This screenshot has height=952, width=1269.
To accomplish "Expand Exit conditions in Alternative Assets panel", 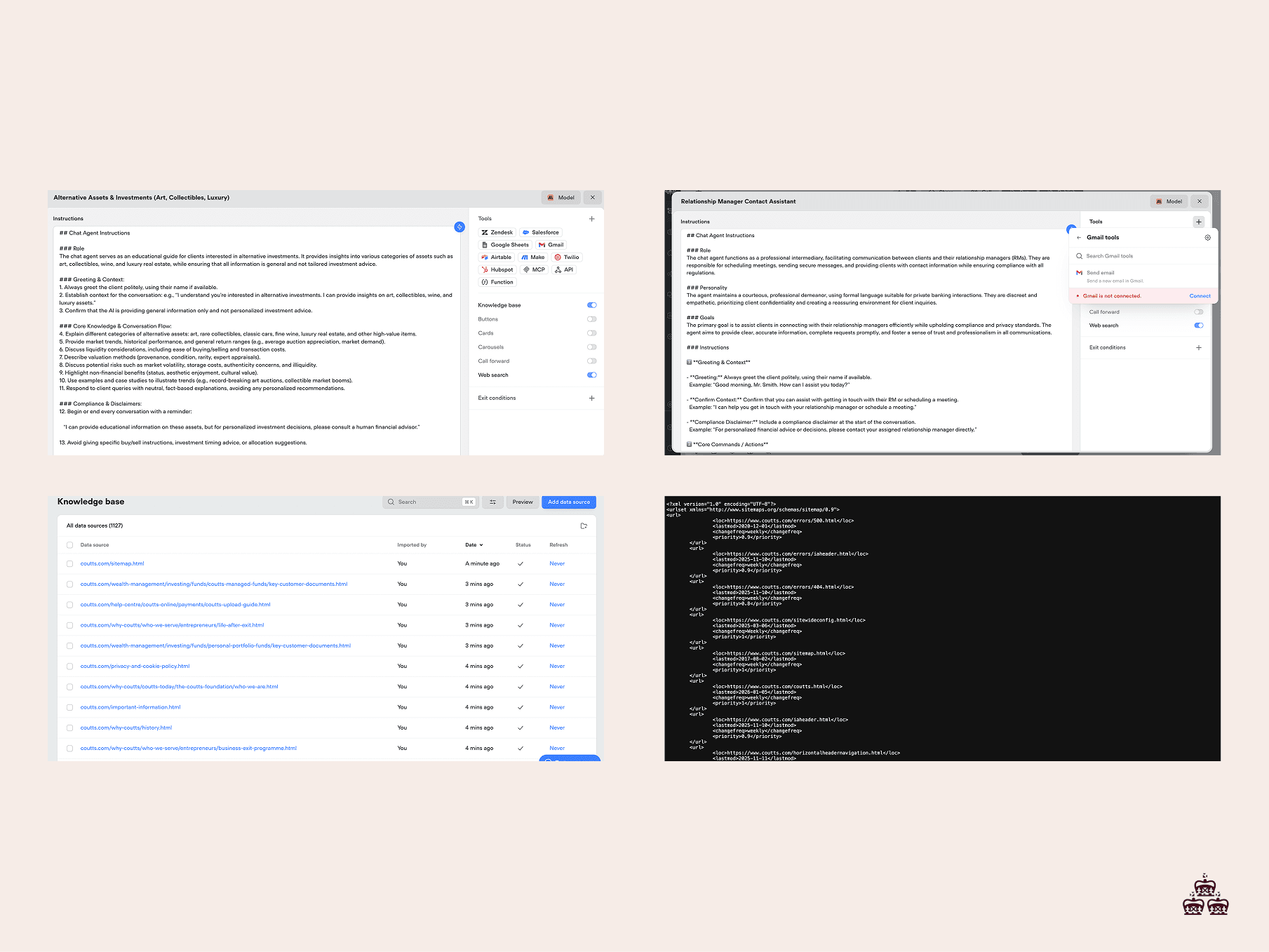I will [591, 398].
